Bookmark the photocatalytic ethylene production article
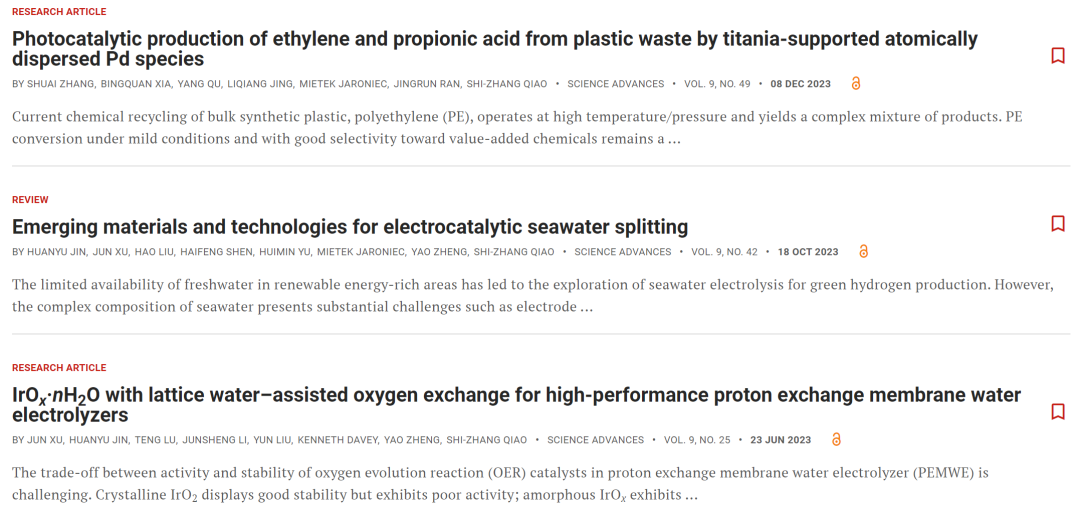This screenshot has height=514, width=1080. pyautogui.click(x=1058, y=56)
